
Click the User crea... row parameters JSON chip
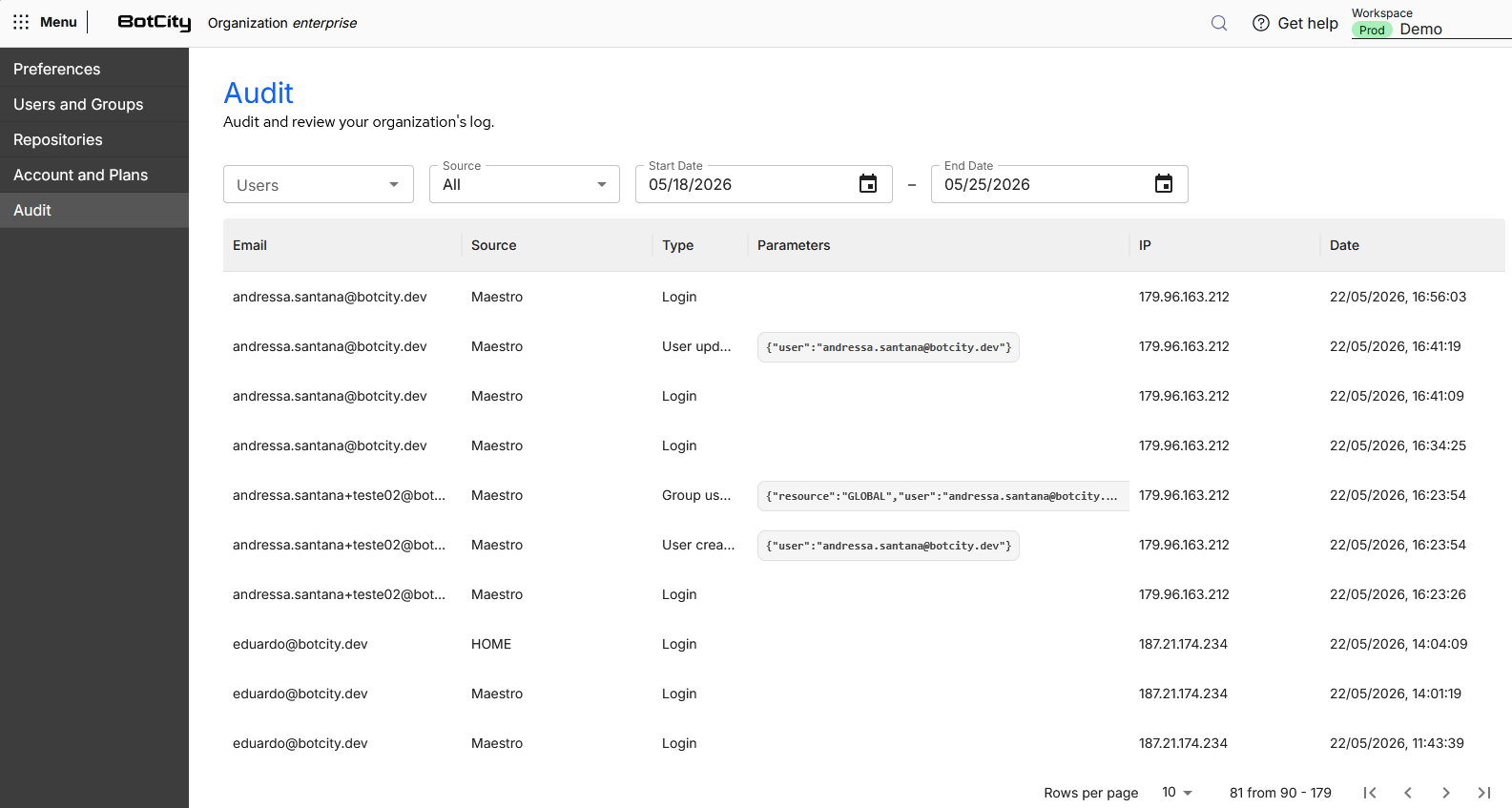coord(888,546)
